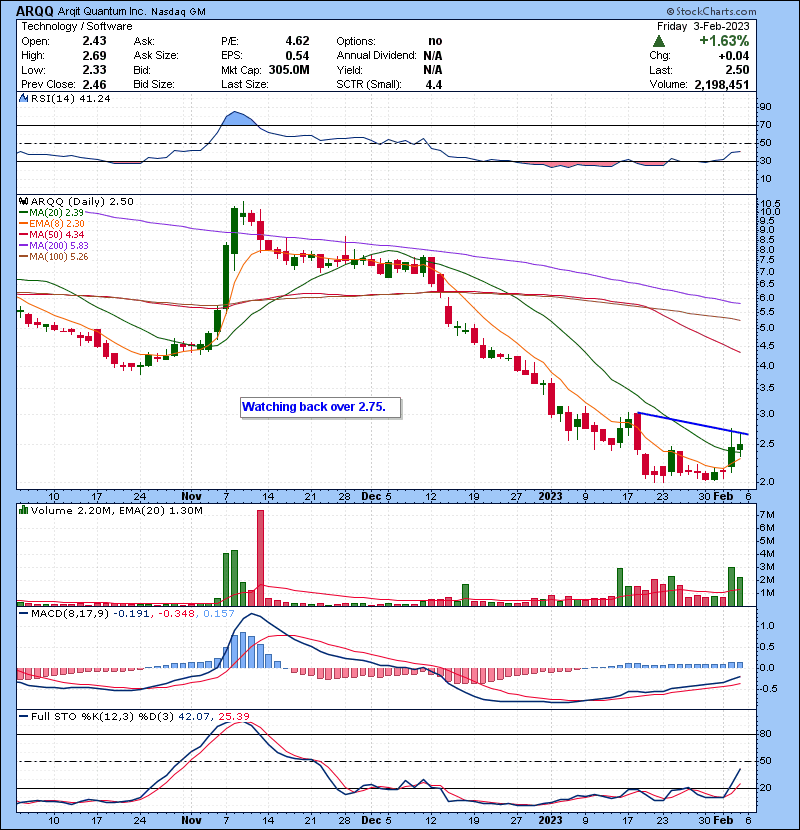Viewport: 800px width, 830px height.
Task: Click the RSI(14) 41.24 label
Action: tap(70, 98)
